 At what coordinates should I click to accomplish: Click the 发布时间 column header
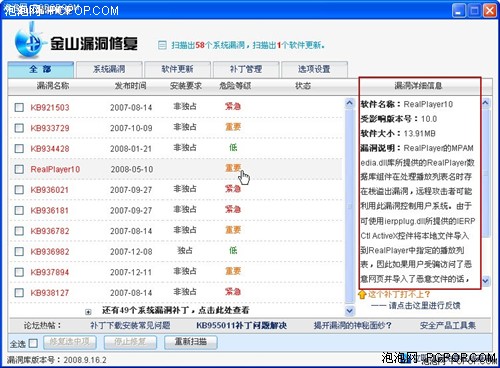(x=130, y=86)
